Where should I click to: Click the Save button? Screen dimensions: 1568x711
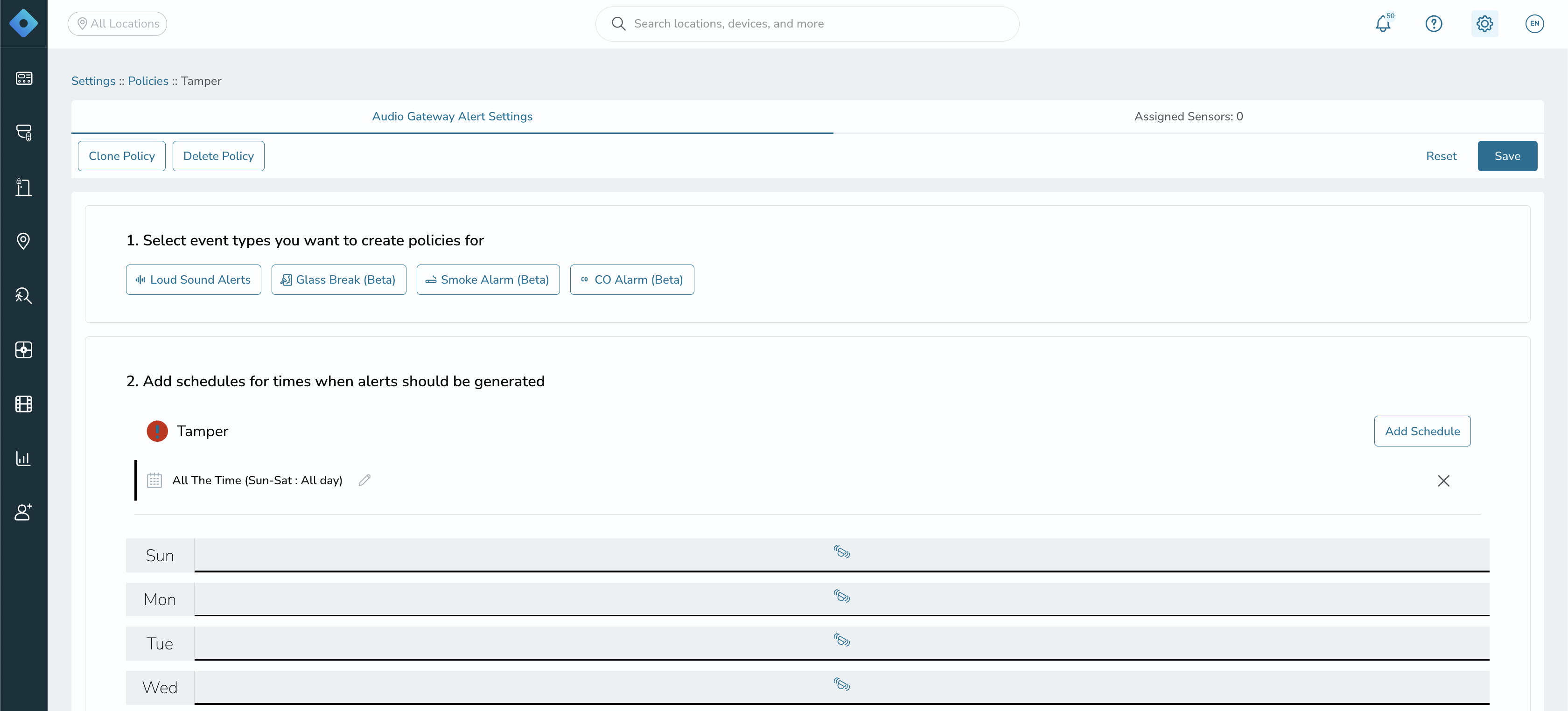click(x=1507, y=156)
